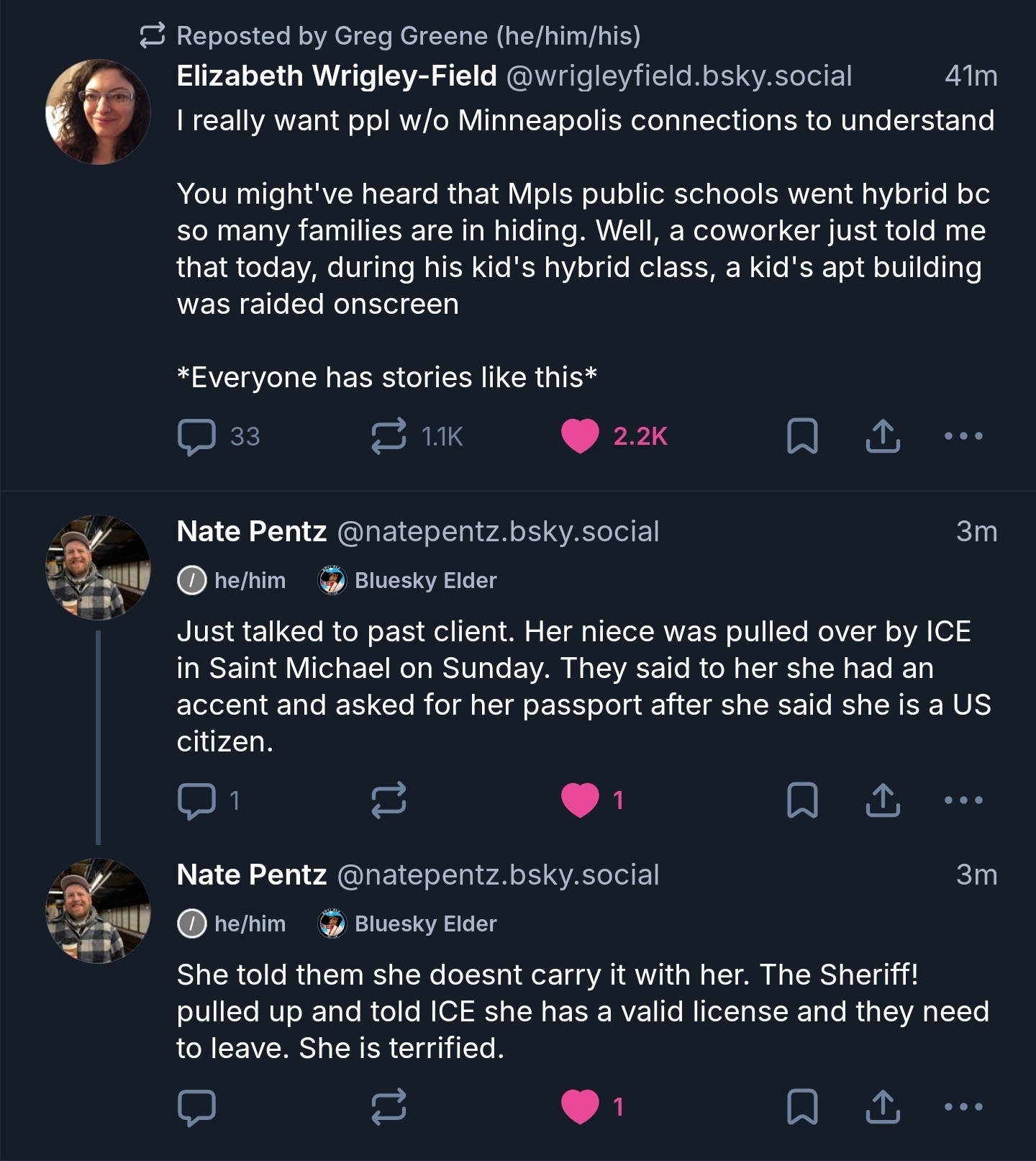Screen dimensions: 1036x1161
Task: Bookmark Nate Pentz's first post
Action: (802, 800)
